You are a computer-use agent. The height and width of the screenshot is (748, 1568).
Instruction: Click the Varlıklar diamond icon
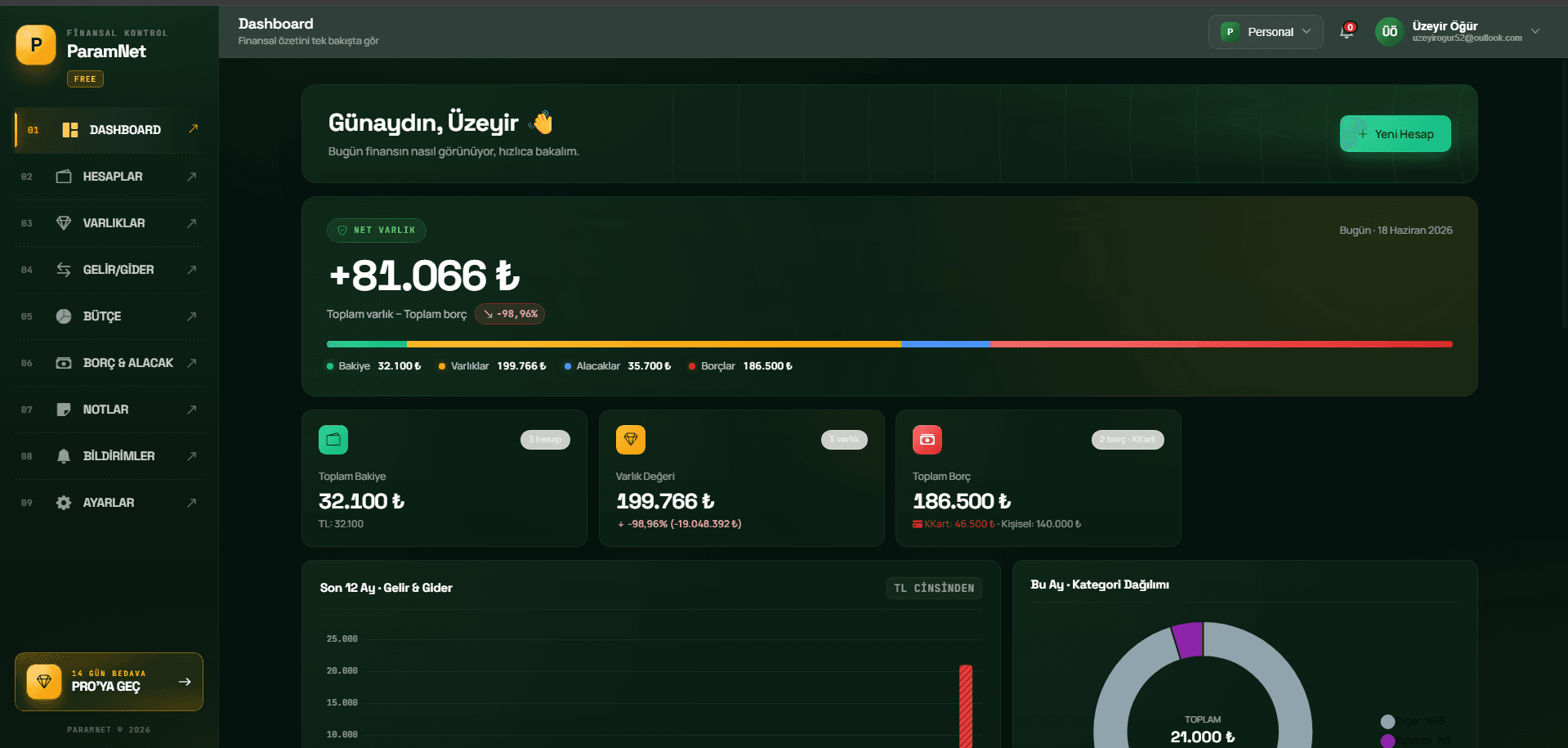[x=64, y=223]
